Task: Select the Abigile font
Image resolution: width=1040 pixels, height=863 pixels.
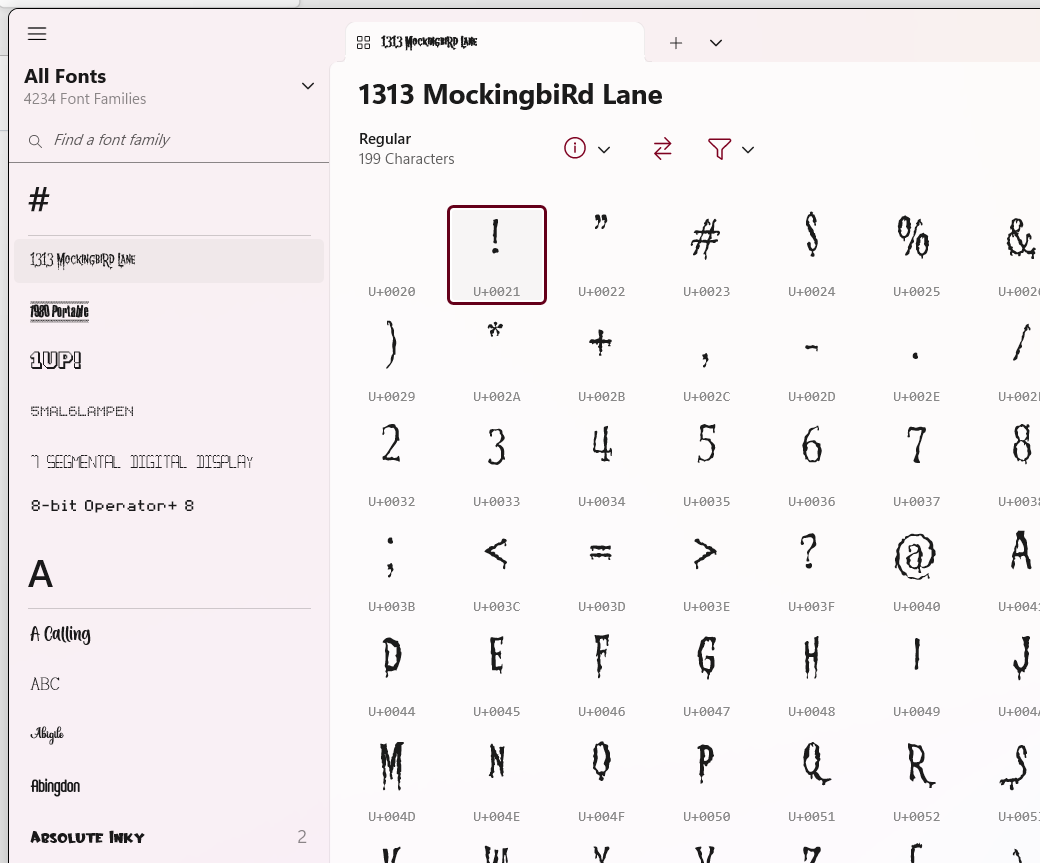Action: (169, 734)
